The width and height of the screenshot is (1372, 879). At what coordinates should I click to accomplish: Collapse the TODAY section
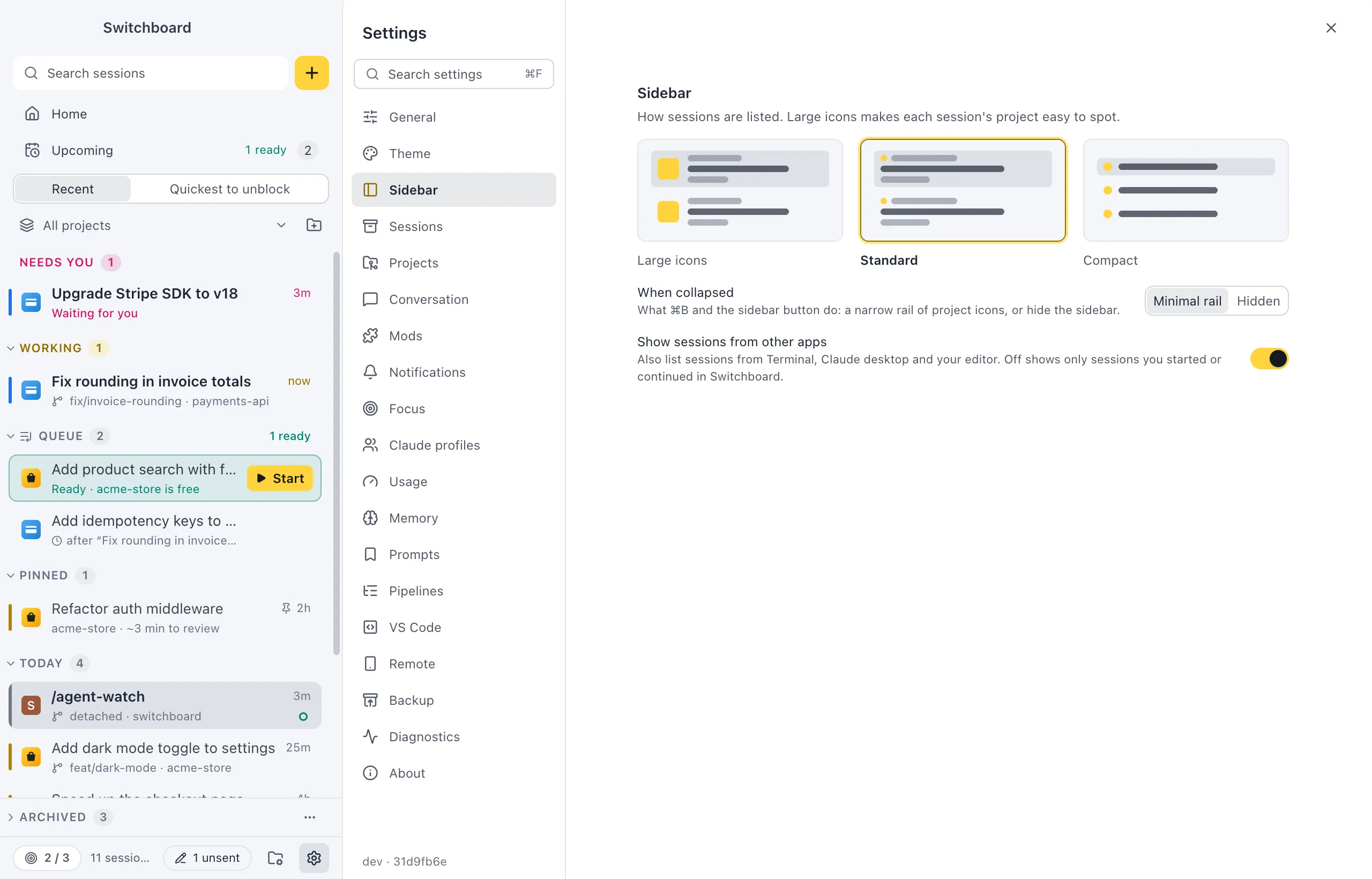point(10,663)
